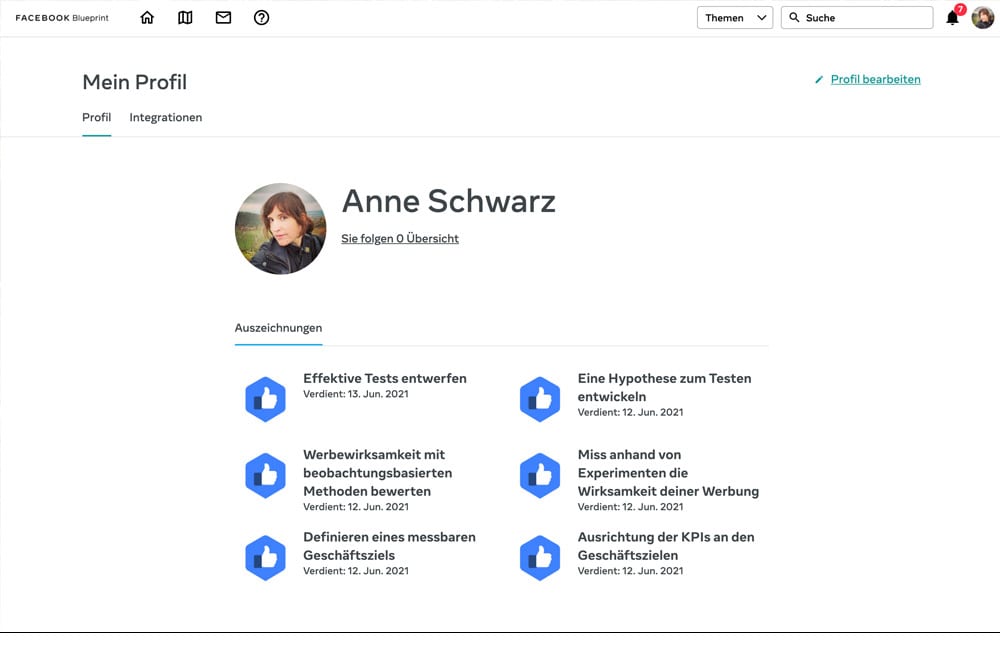The height and width of the screenshot is (667, 1000).
Task: Open the courses catalog map icon
Action: pyautogui.click(x=185, y=17)
